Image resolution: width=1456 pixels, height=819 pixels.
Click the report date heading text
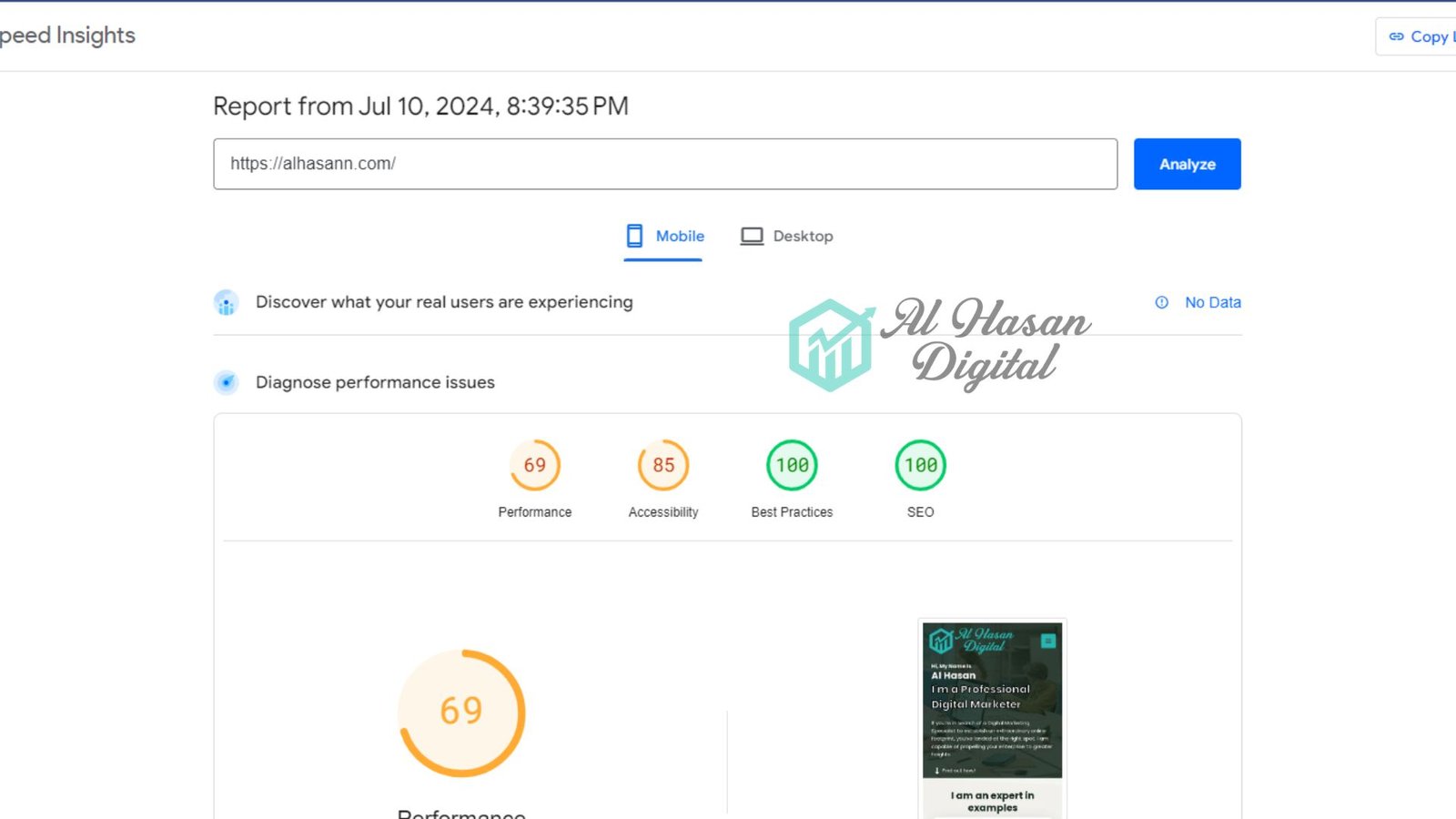click(x=420, y=106)
